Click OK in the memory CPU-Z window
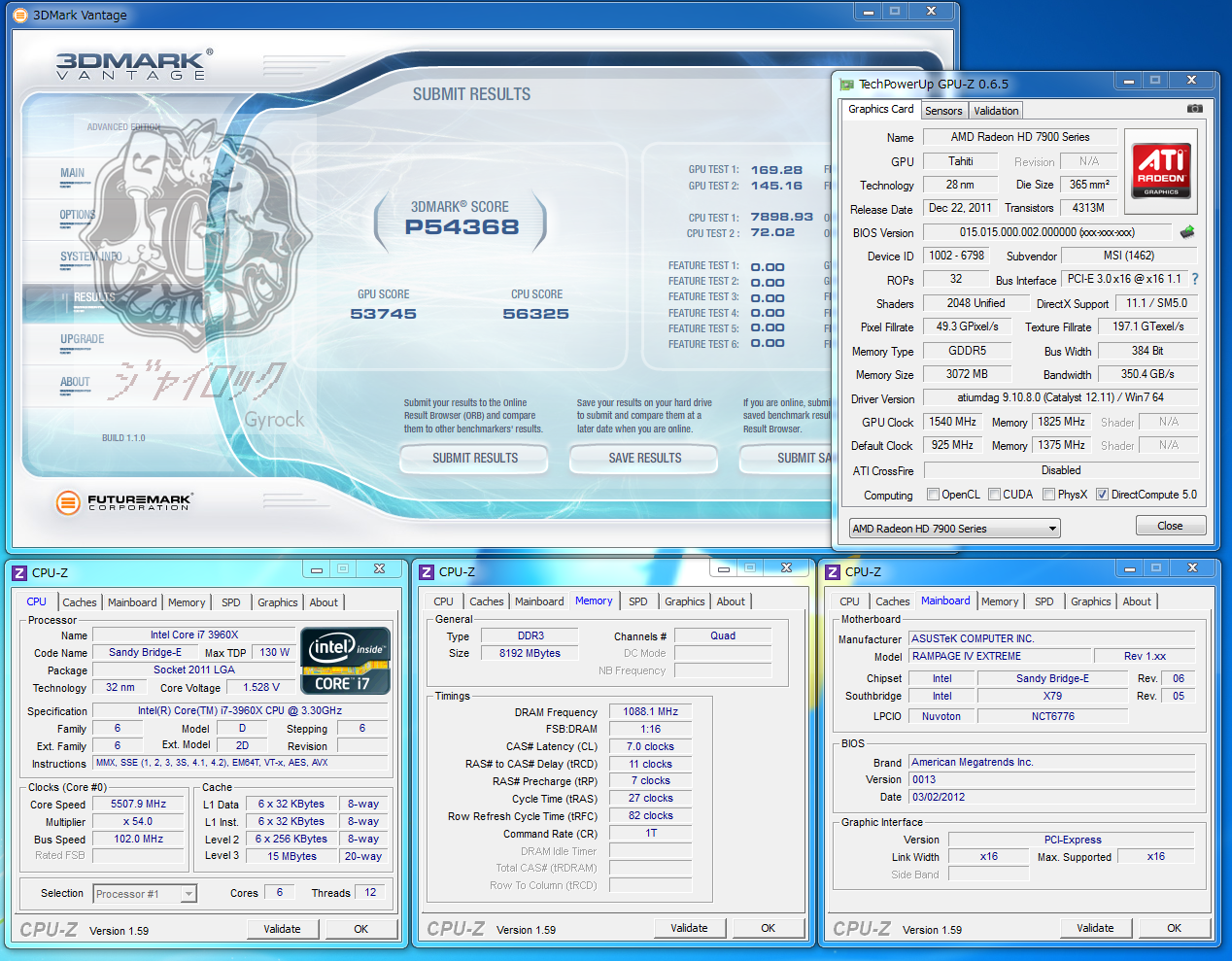1232x961 pixels. point(769,928)
